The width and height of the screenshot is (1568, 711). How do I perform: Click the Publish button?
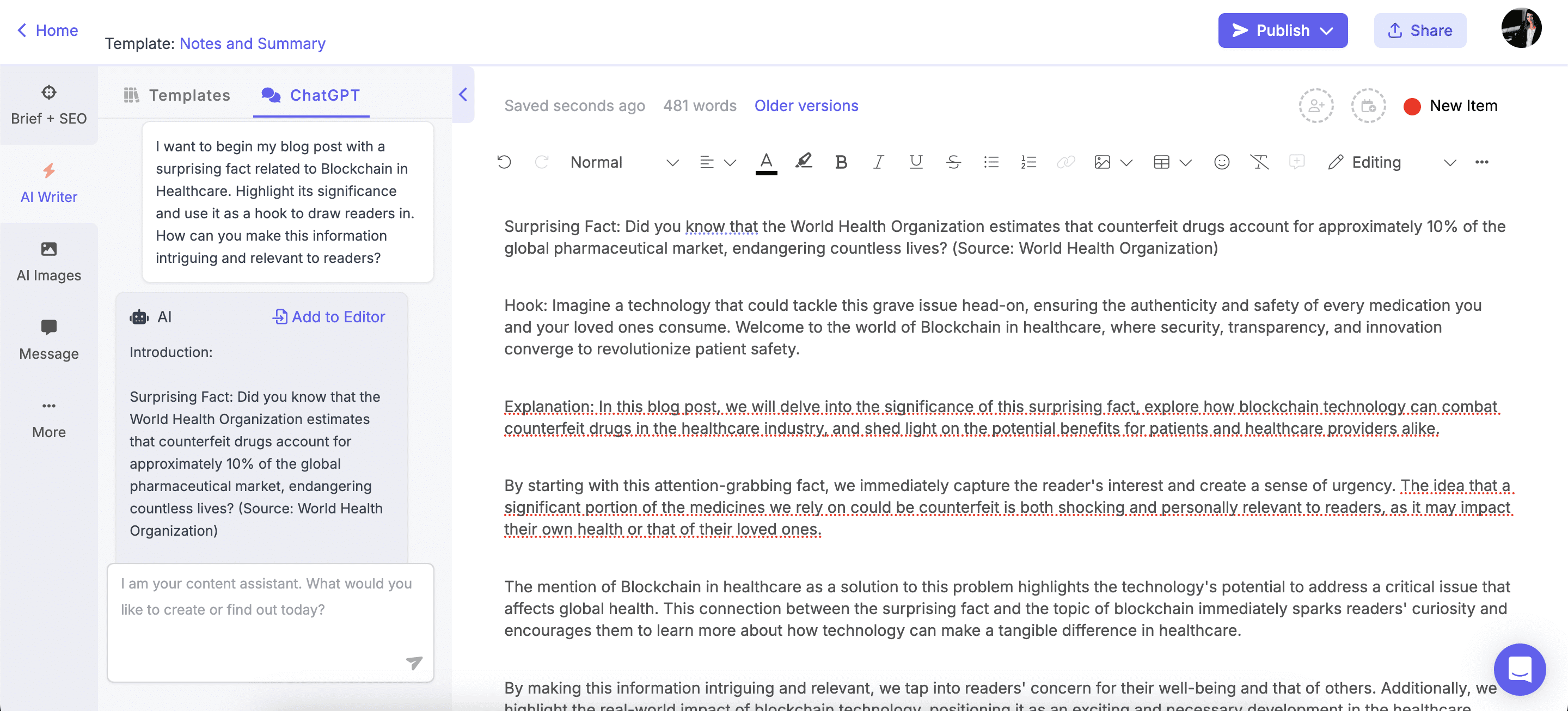pyautogui.click(x=1283, y=30)
